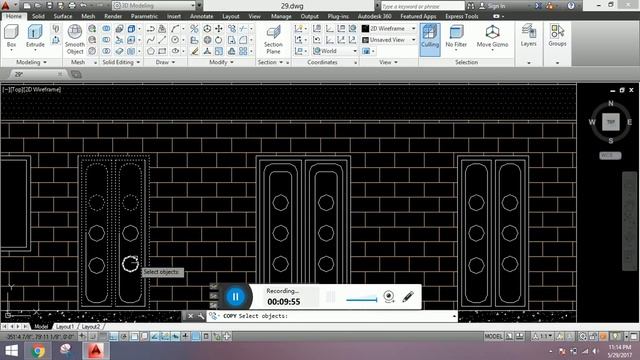Expand the Draw panel
640x360 pixels.
pos(166,62)
